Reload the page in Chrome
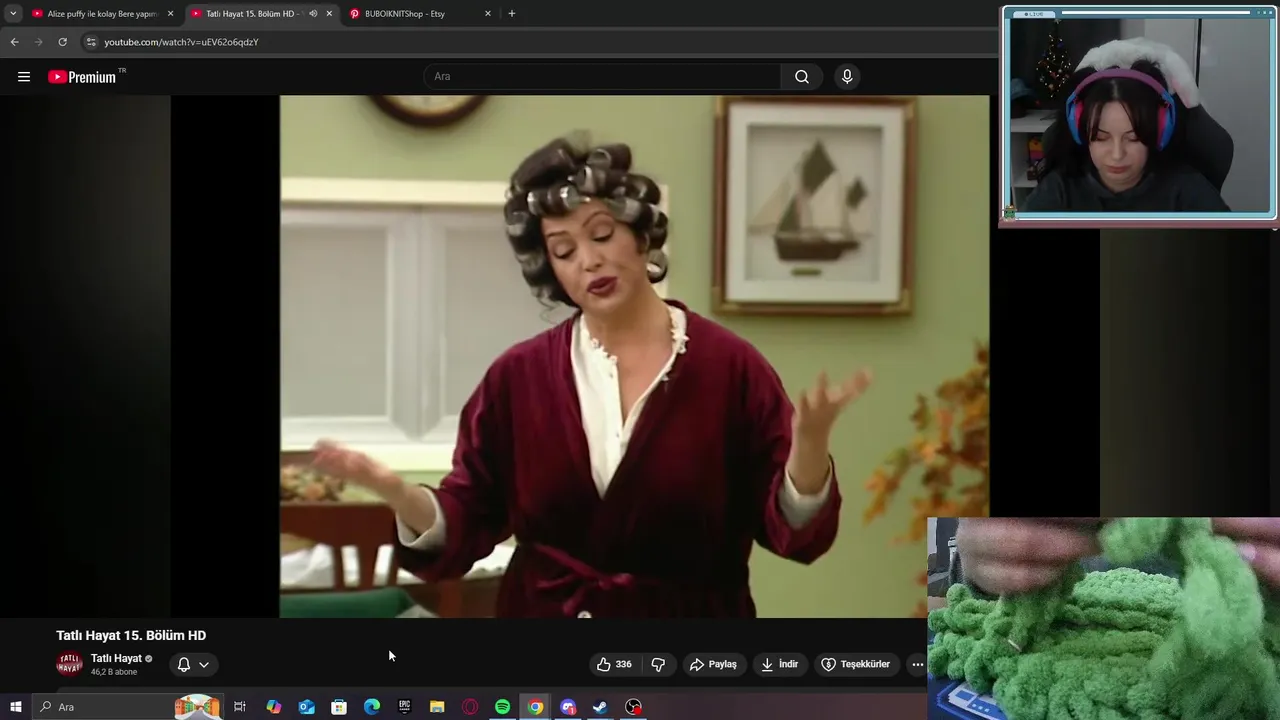This screenshot has width=1280, height=720. [62, 42]
